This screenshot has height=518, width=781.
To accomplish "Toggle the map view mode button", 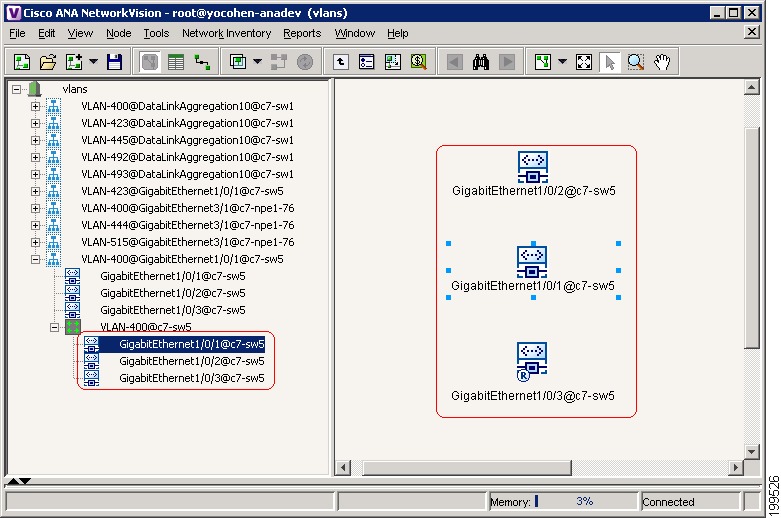I will tap(150, 62).
